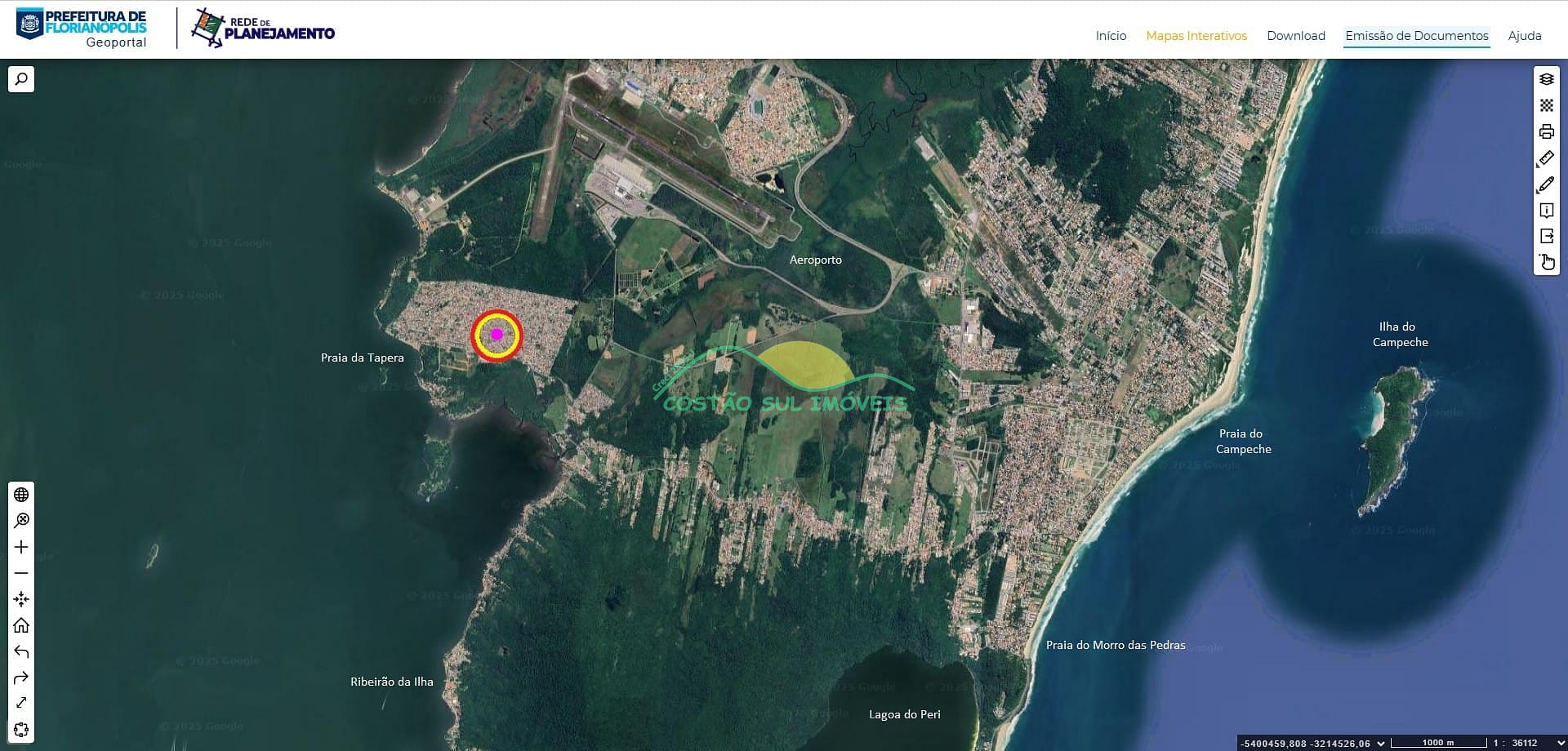Return to home map extent
The height and width of the screenshot is (751, 1568).
pos(21,625)
